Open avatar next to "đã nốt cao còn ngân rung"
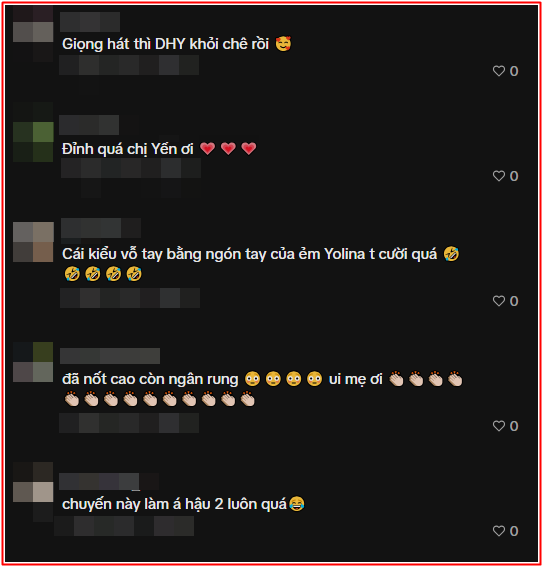The height and width of the screenshot is (567, 543). tap(33, 362)
